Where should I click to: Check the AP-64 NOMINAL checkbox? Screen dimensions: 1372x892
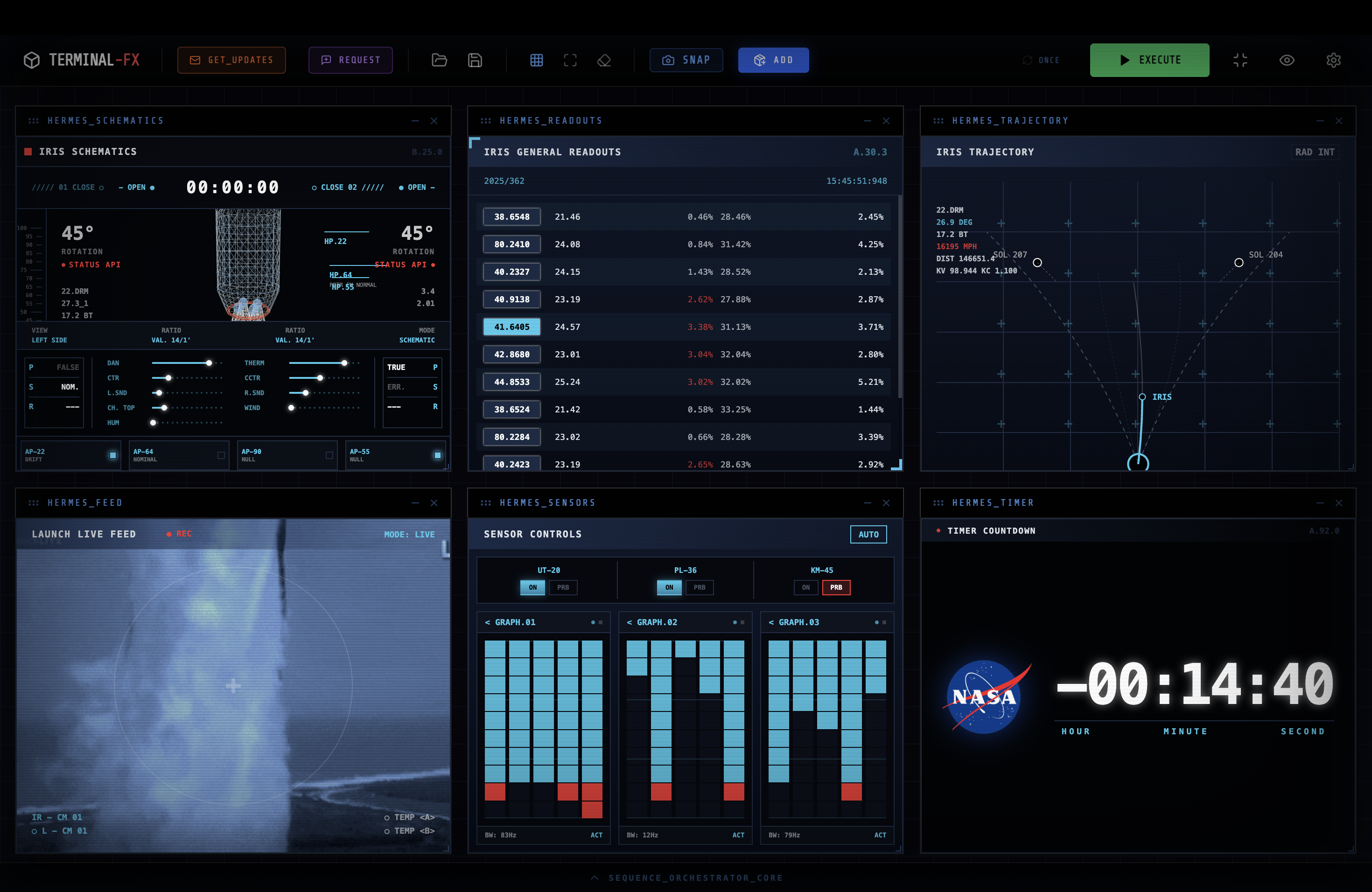point(220,455)
